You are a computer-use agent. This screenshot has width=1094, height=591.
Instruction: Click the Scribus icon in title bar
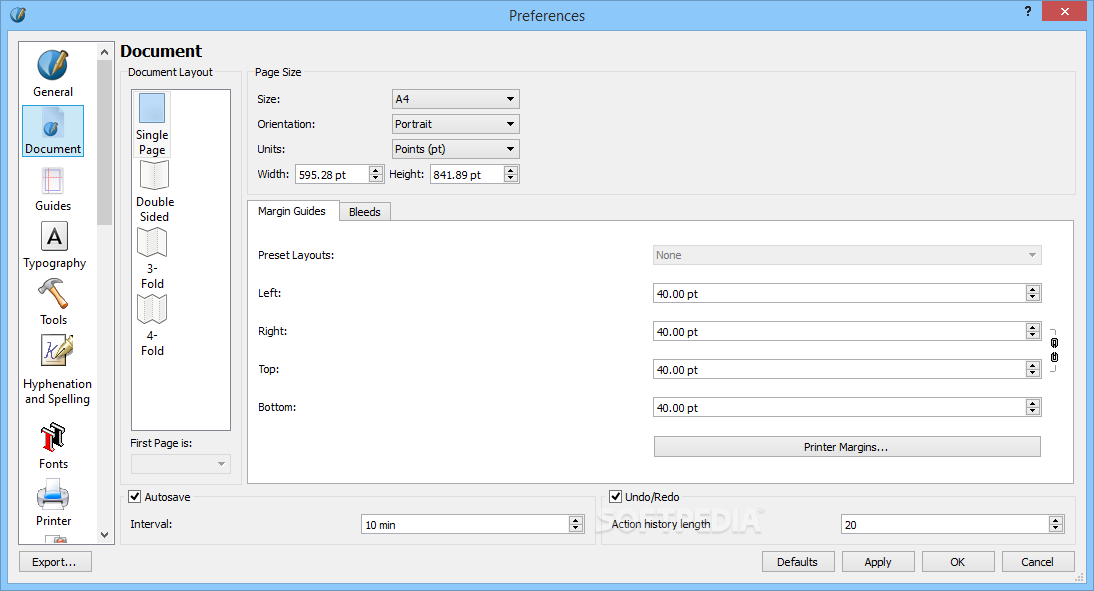pyautogui.click(x=18, y=15)
